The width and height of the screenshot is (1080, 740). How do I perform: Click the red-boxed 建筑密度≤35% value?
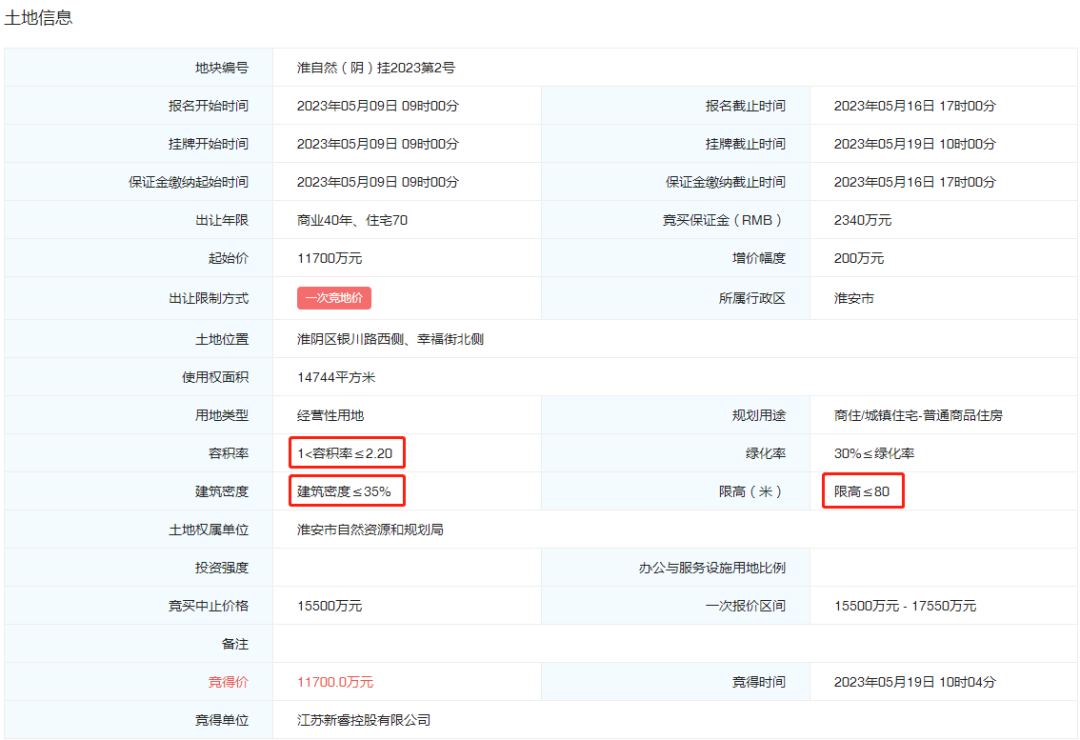click(x=347, y=492)
